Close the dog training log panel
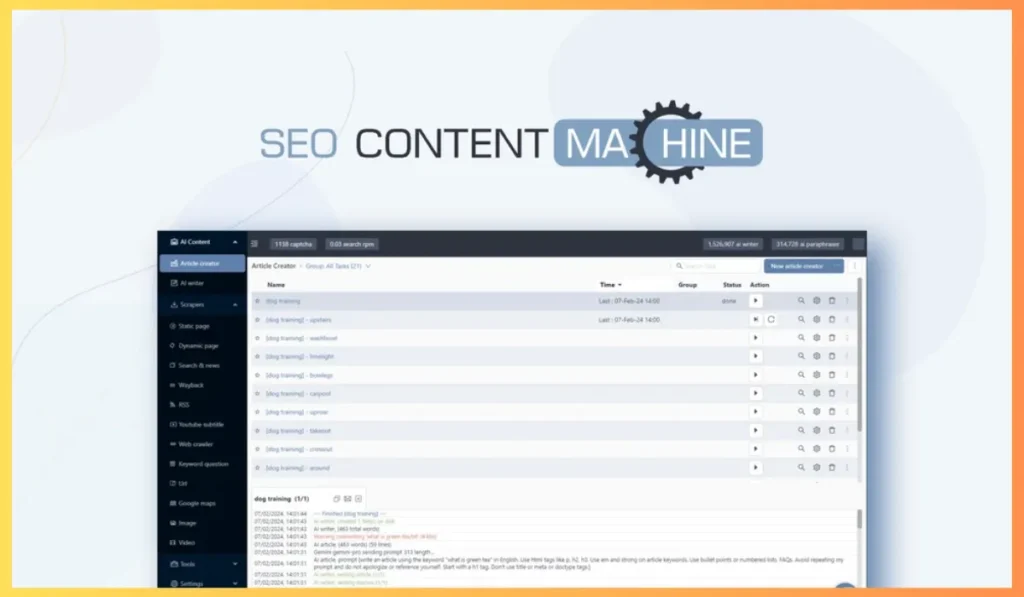Screen dimensions: 1024x597 (359, 499)
